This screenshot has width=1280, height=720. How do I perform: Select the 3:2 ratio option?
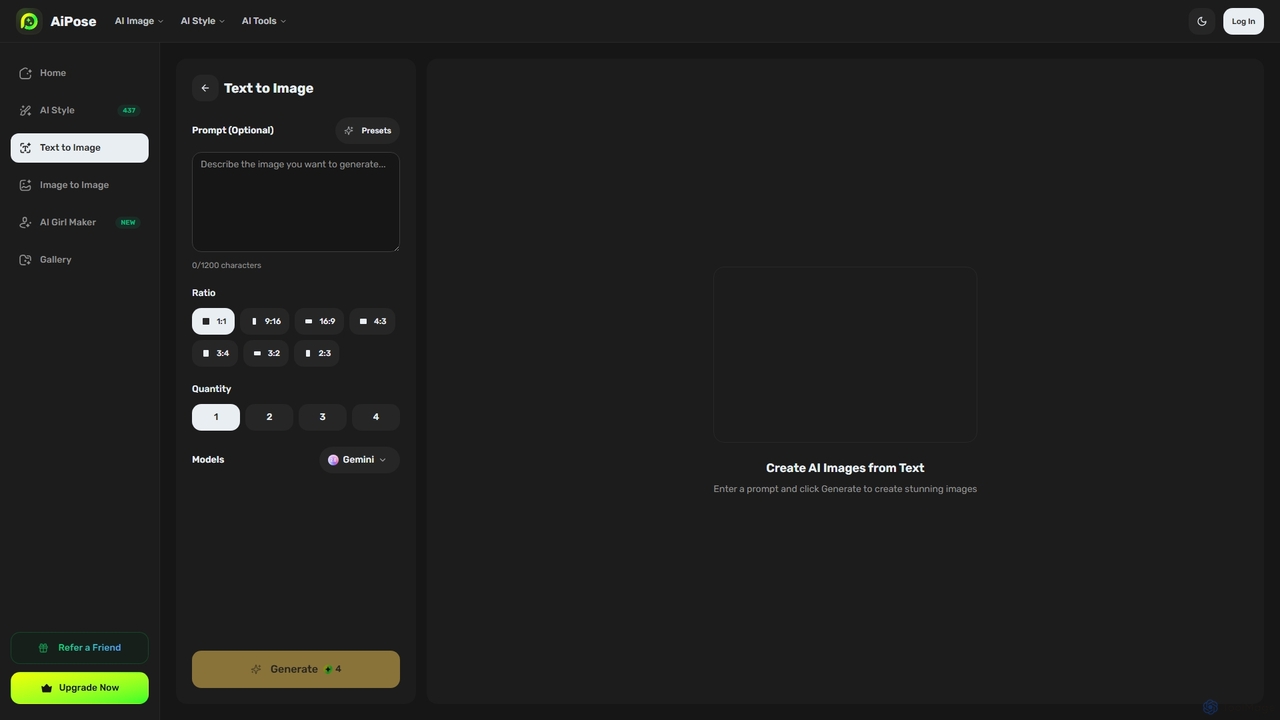coord(266,353)
